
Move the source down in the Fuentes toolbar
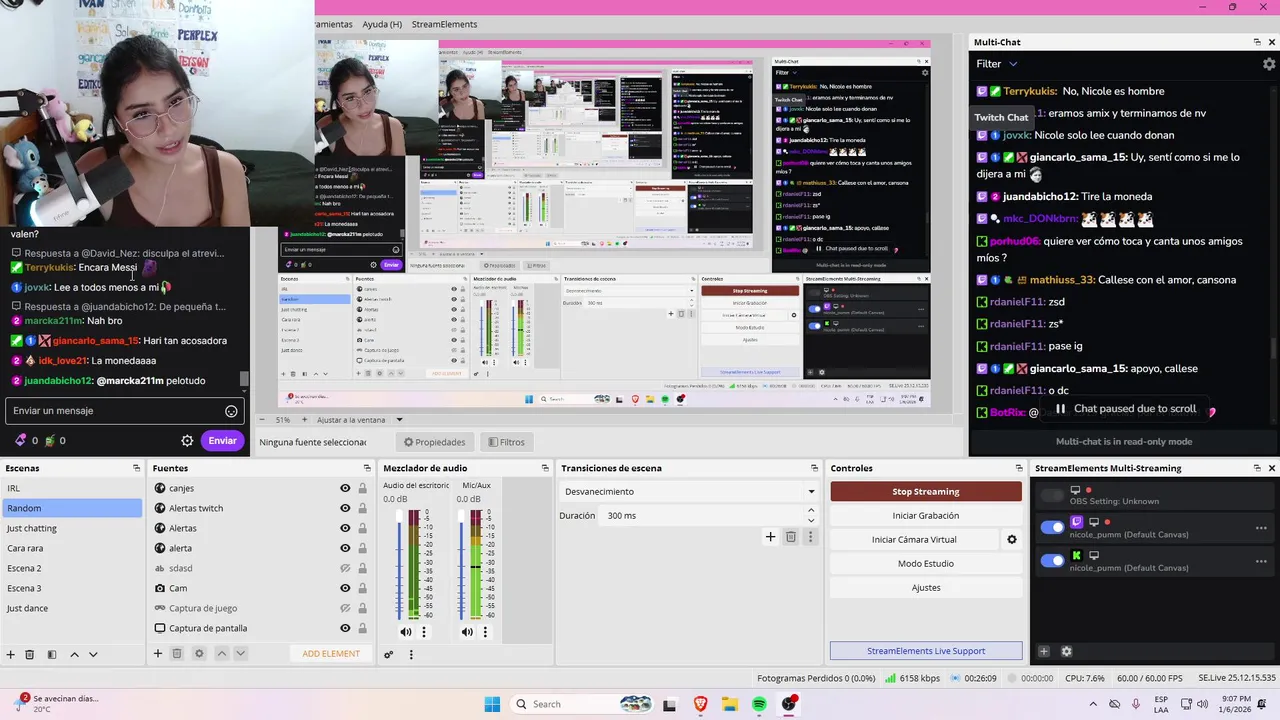point(241,654)
